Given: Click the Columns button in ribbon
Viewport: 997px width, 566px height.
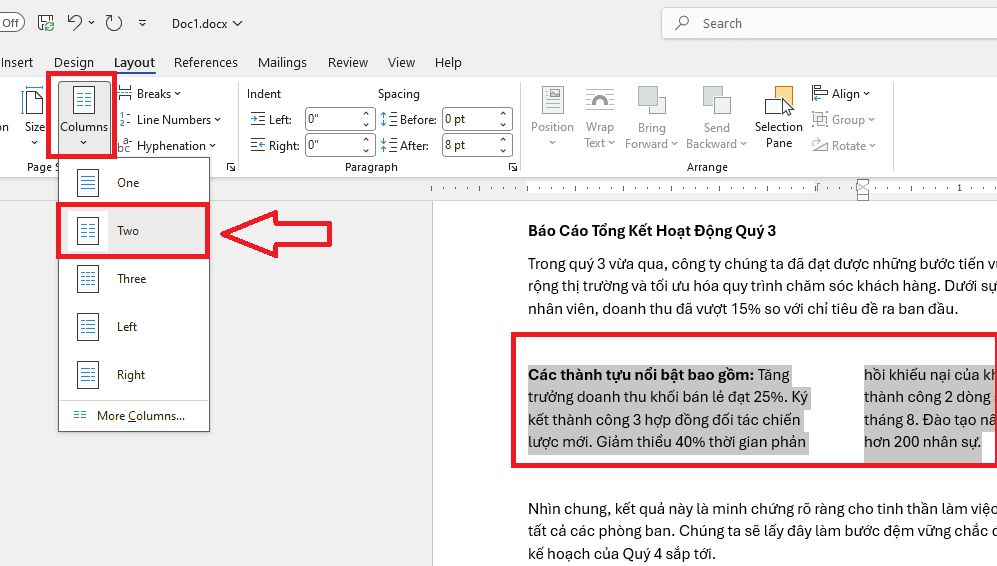Looking at the screenshot, I should (83, 118).
